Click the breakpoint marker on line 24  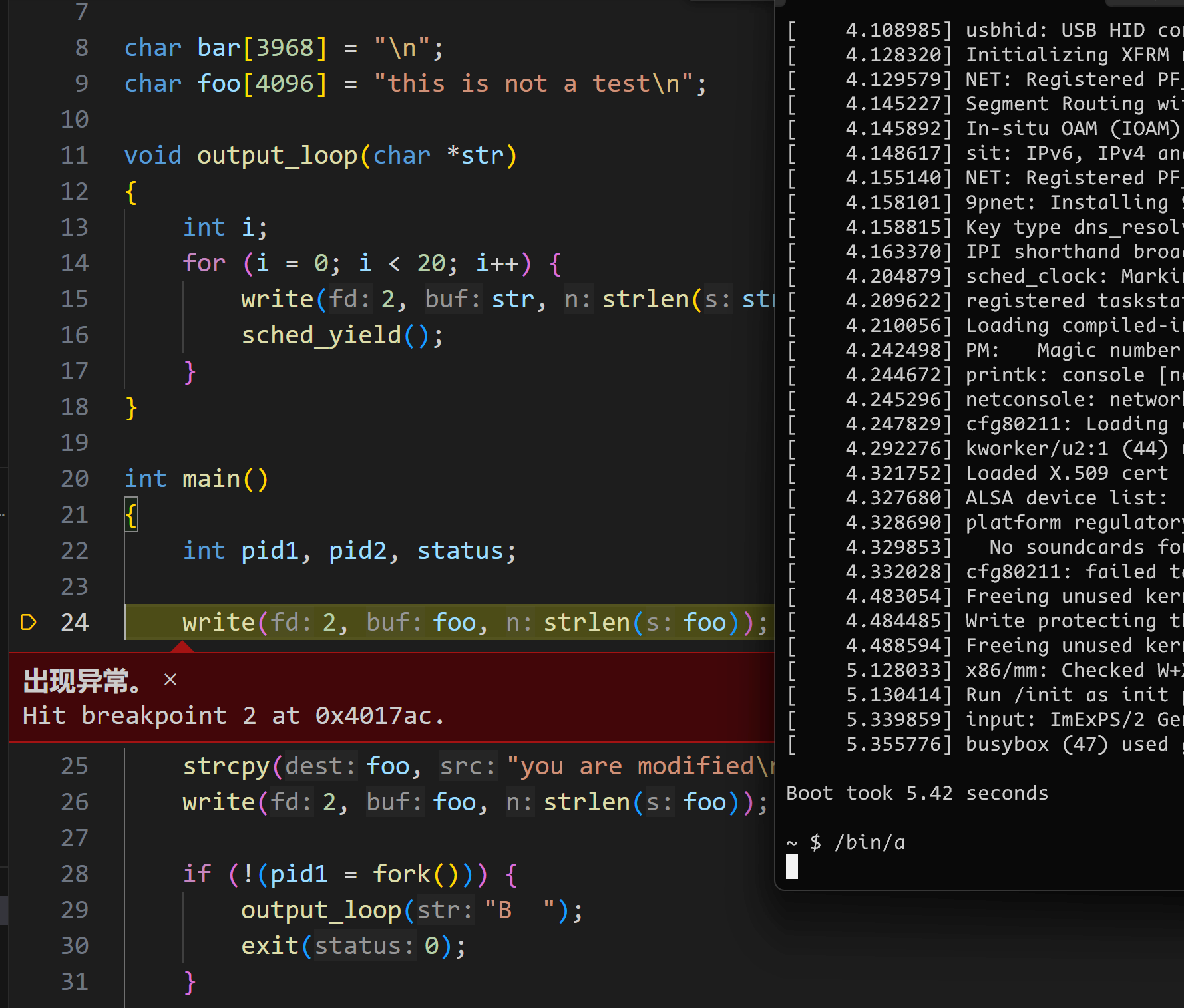pyautogui.click(x=28, y=622)
